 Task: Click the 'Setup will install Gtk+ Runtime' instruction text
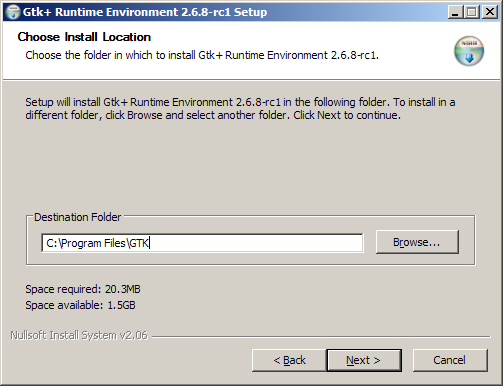click(x=240, y=108)
